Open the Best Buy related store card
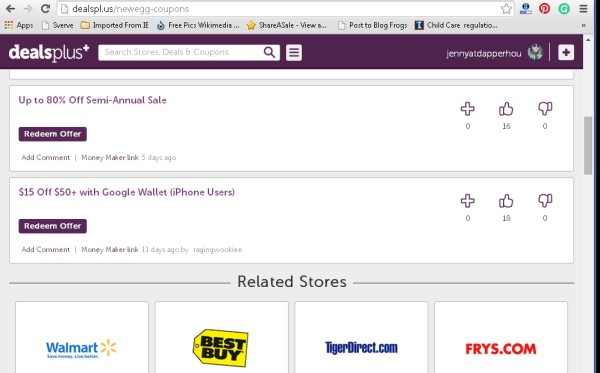The image size is (600, 373). click(x=222, y=337)
